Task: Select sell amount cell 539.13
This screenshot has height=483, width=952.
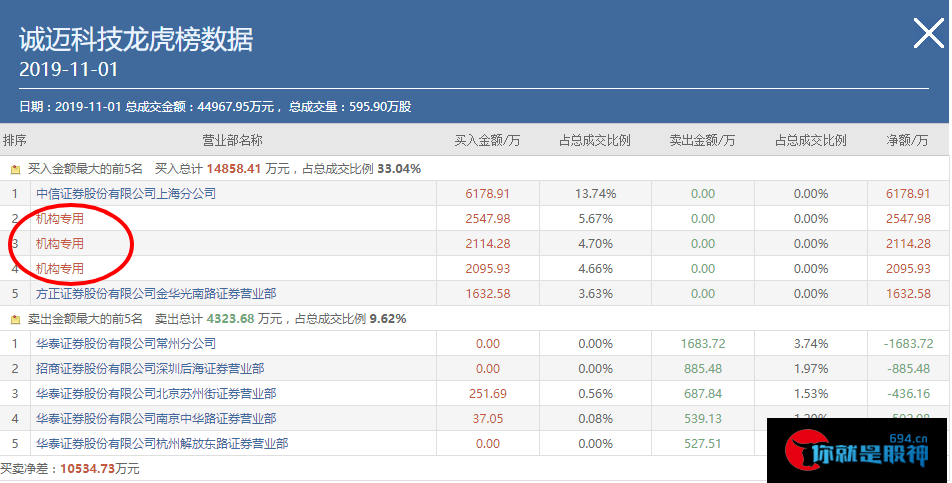Action: (703, 419)
